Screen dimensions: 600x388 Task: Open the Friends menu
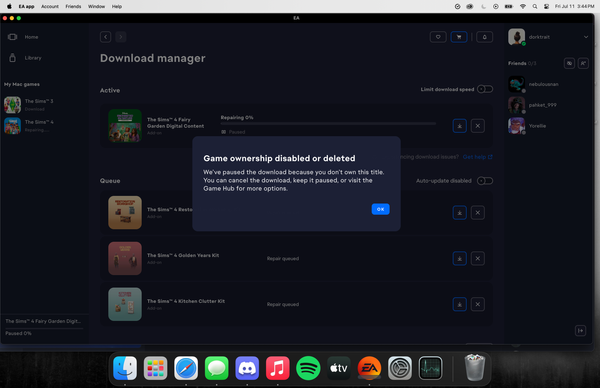[73, 7]
